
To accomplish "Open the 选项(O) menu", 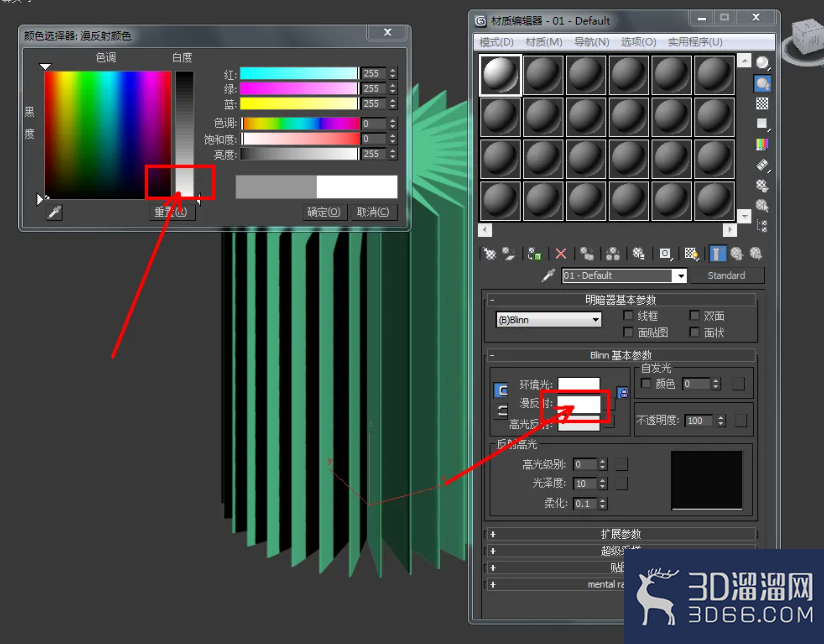I will [x=638, y=42].
